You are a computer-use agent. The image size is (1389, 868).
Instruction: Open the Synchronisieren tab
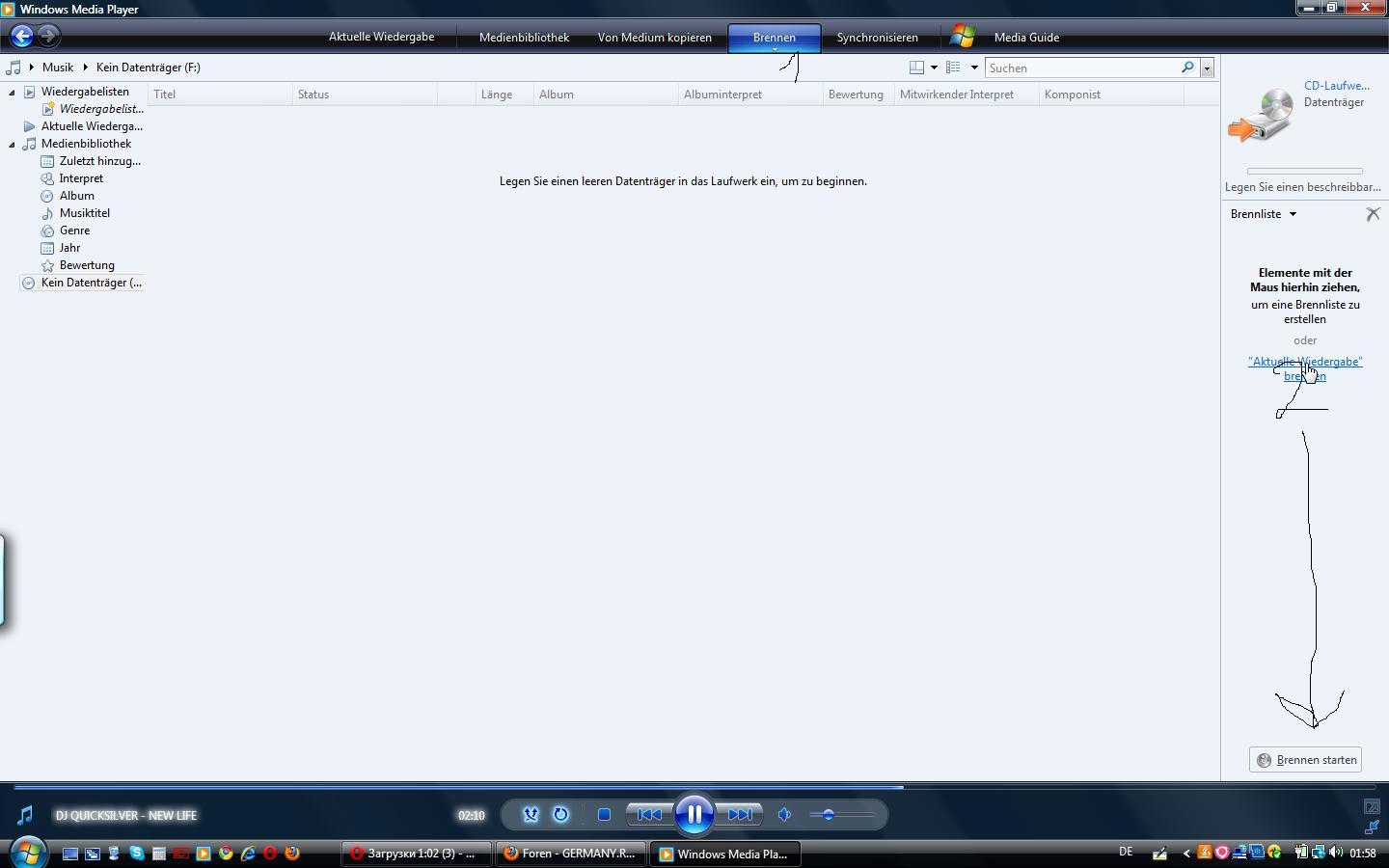pos(877,38)
